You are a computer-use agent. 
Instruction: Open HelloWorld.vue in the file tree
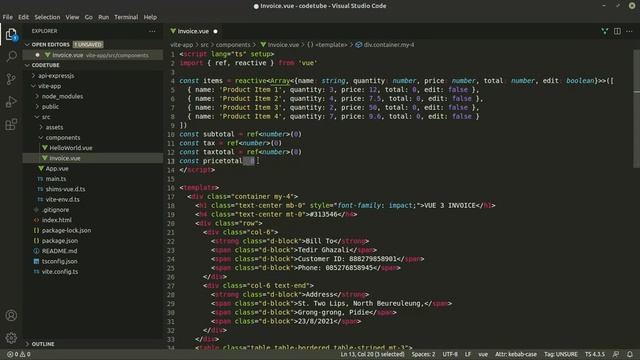(x=71, y=148)
